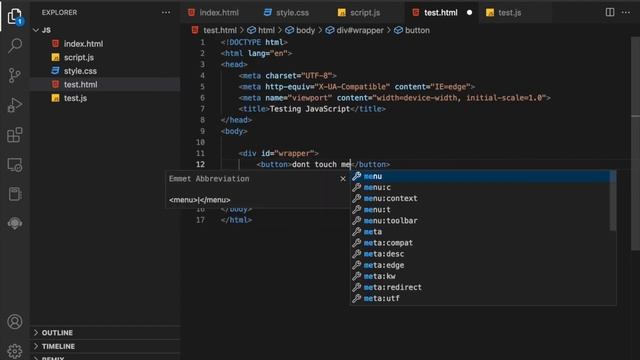640x360 pixels.
Task: Open the Manage gear settings icon
Action: (15, 351)
